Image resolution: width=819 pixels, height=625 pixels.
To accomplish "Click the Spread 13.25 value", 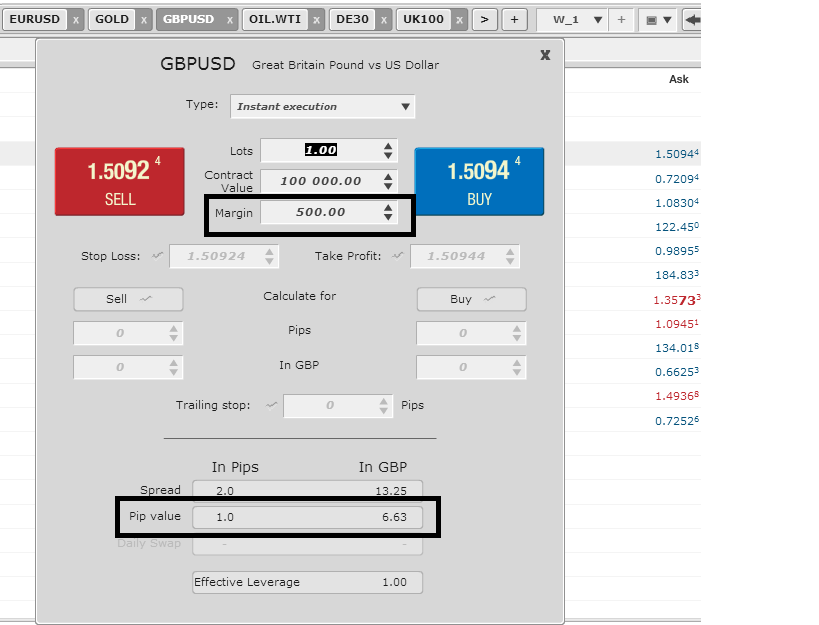I will click(x=391, y=491).
